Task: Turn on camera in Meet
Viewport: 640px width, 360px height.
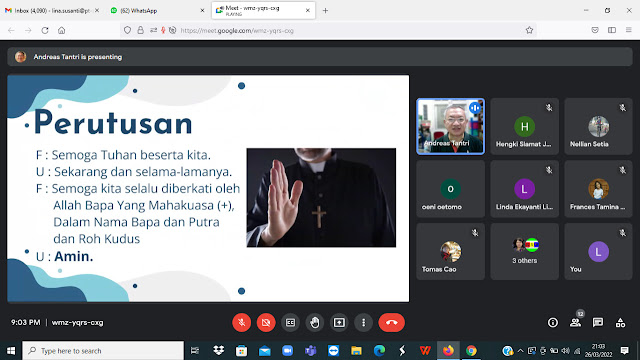Action: 266,322
